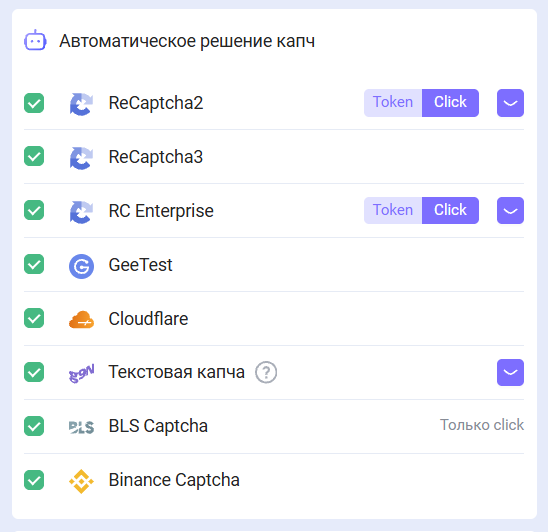Toggle the GeeTest checkbox

(x=34, y=264)
